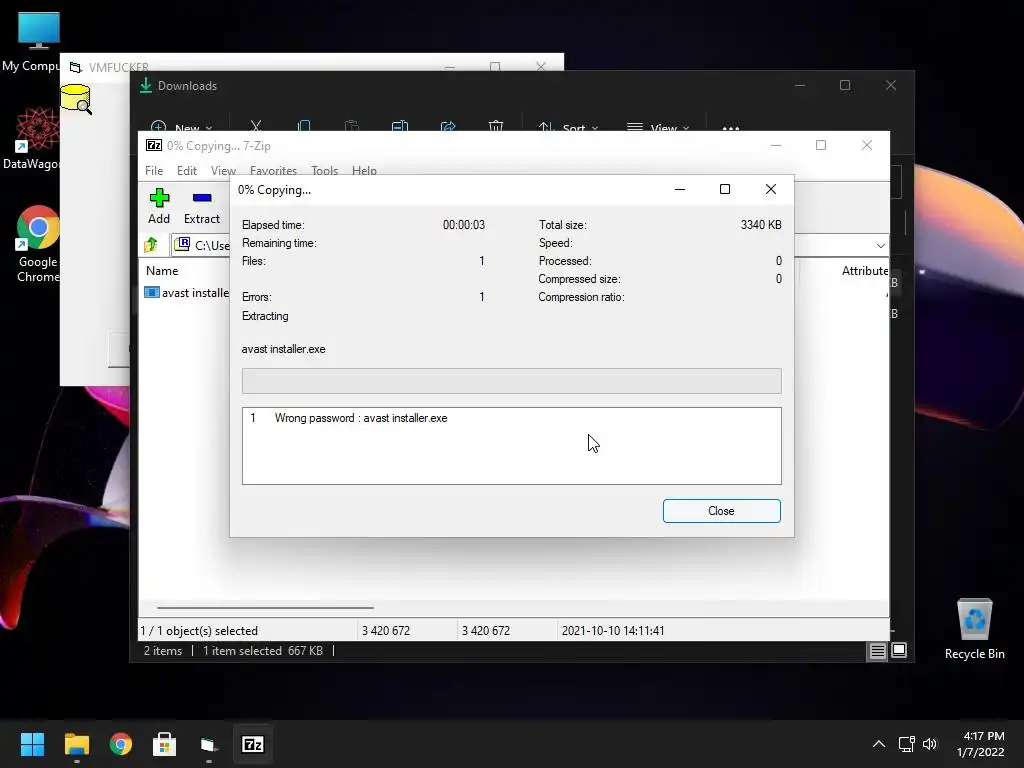The image size is (1024, 768).
Task: Click the New button in Downloads window
Action: click(x=182, y=127)
